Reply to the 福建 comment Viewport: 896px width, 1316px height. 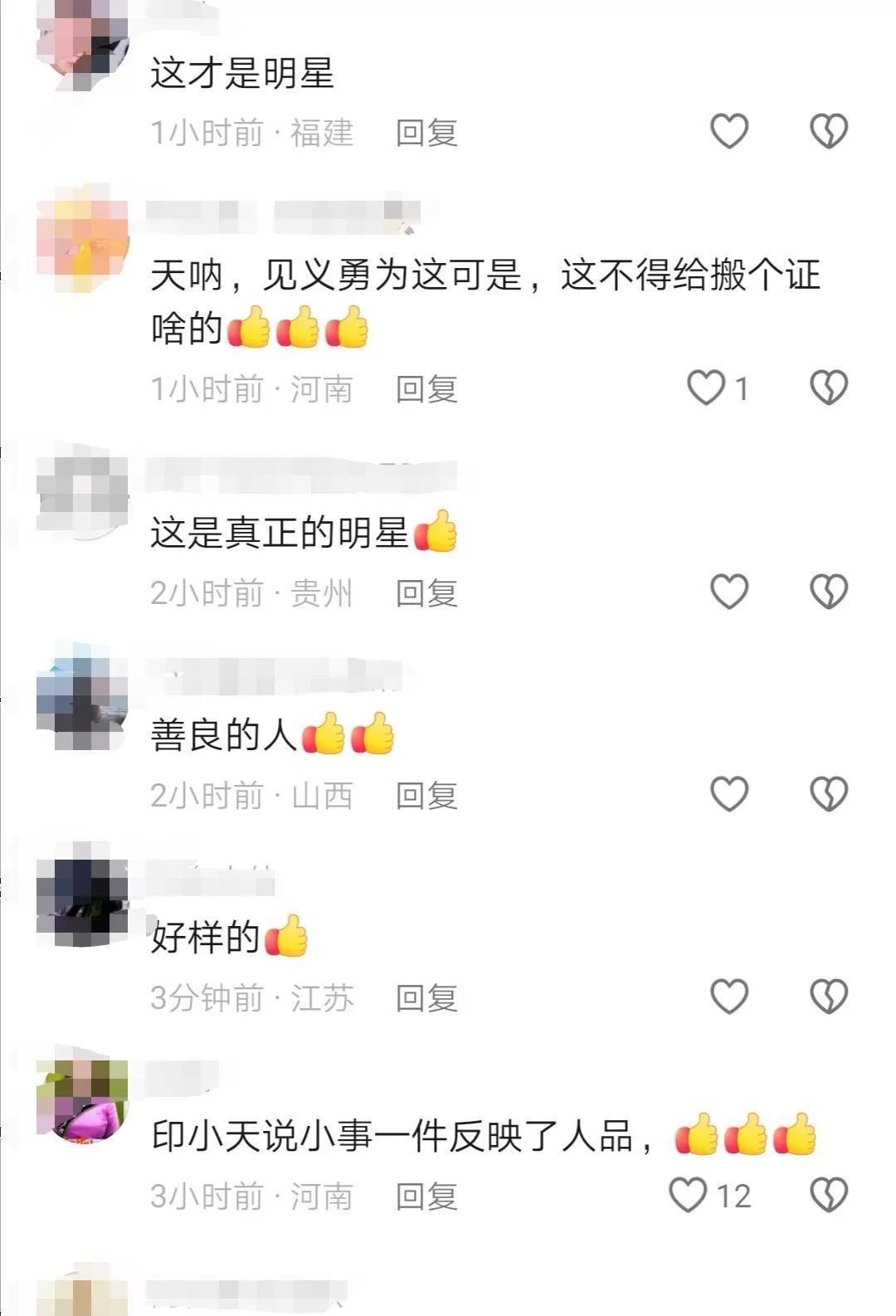pyautogui.click(x=426, y=133)
